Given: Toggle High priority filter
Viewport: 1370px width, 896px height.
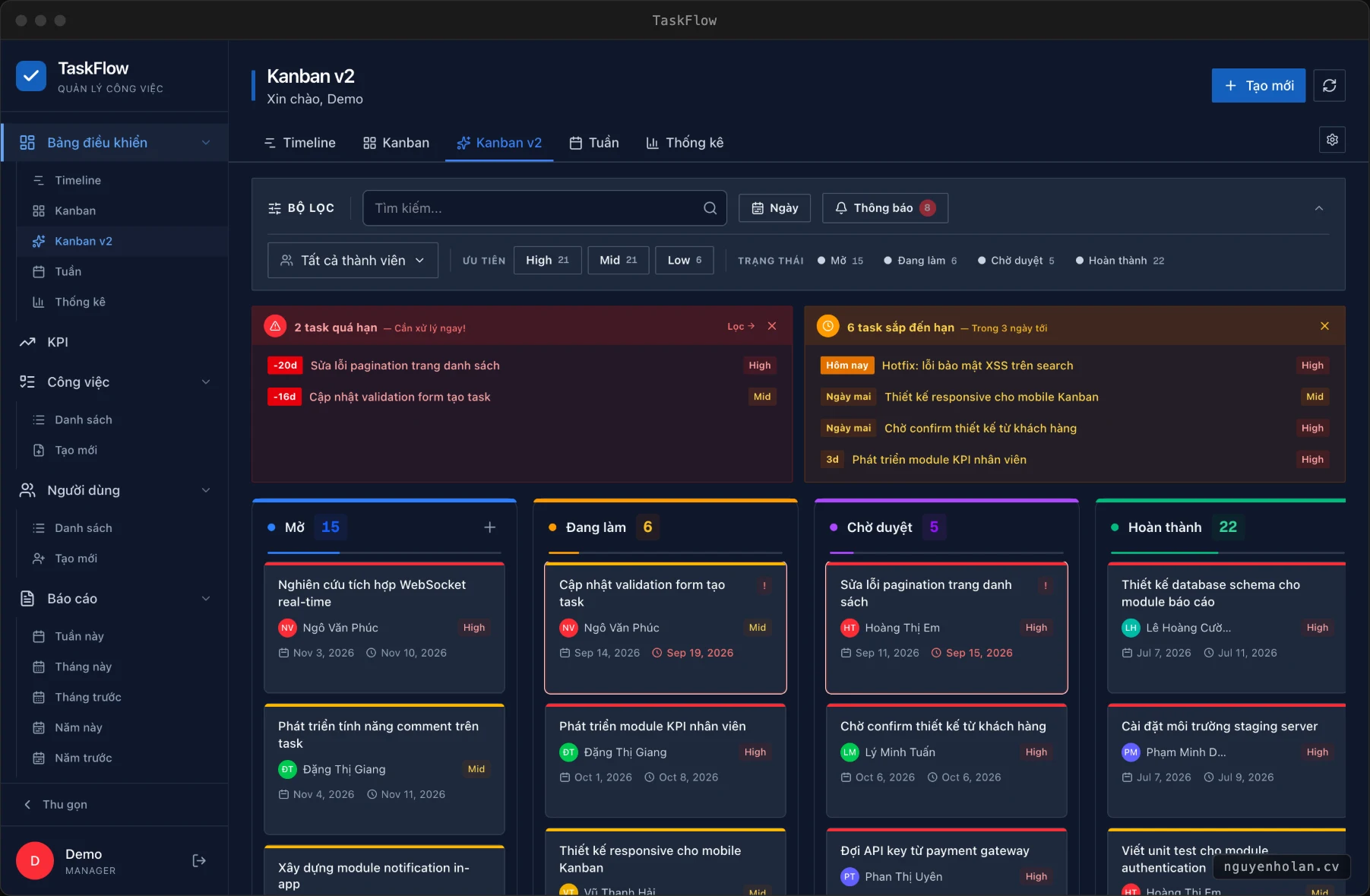Looking at the screenshot, I should (547, 260).
